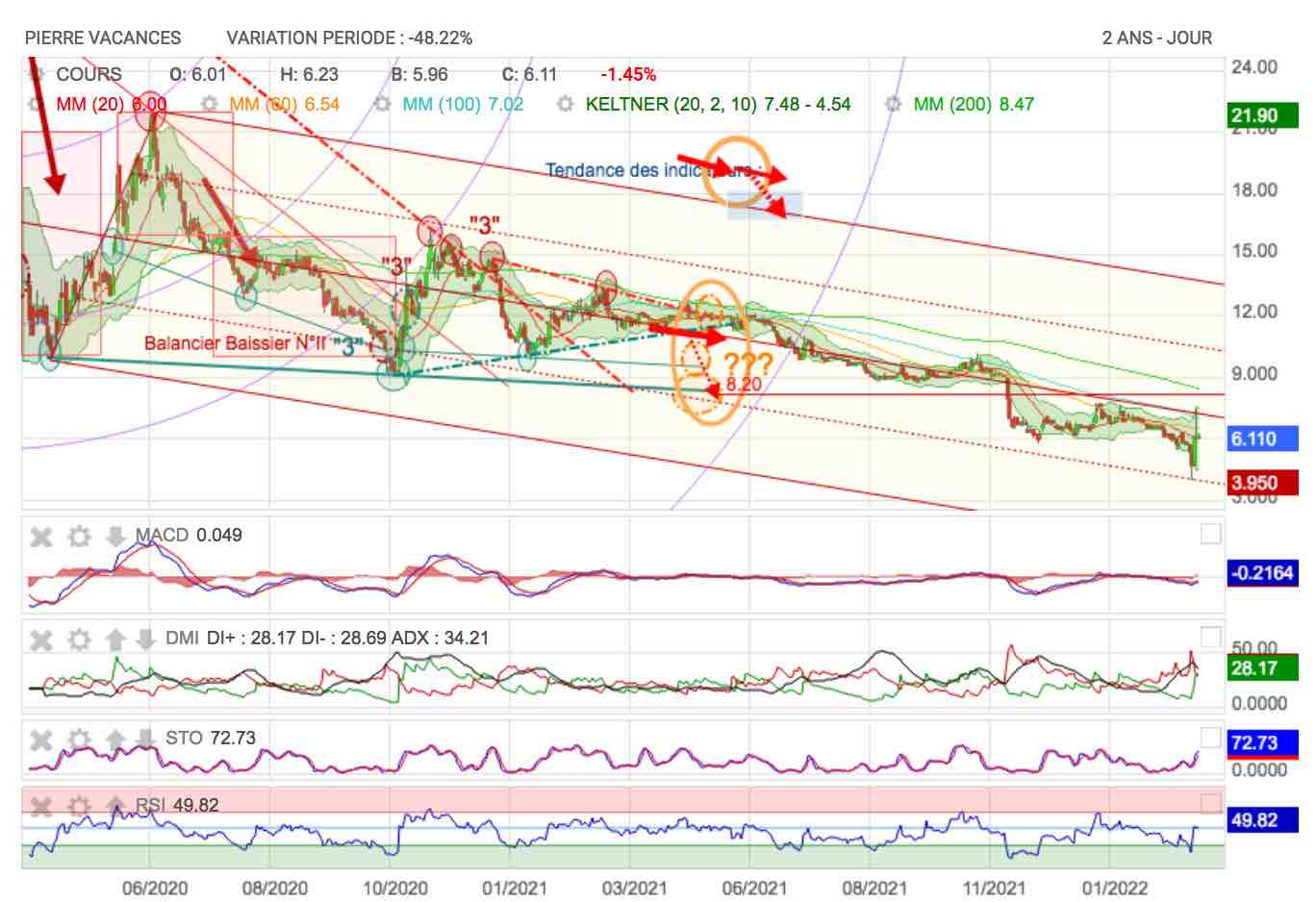Open RSI indicator settings gear
1316x902 pixels.
coord(79,806)
